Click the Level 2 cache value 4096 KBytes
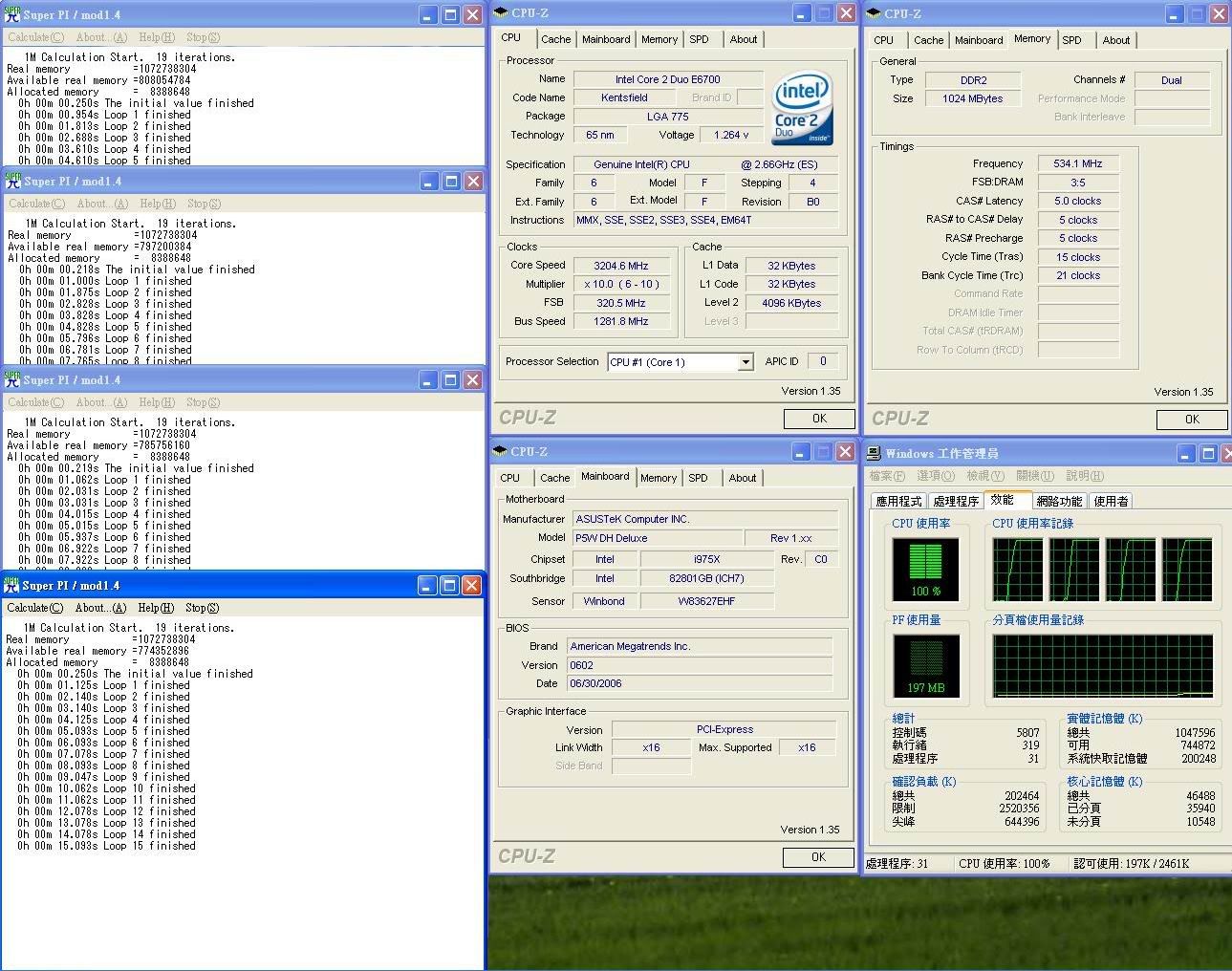The height and width of the screenshot is (971, 1232). tap(791, 303)
